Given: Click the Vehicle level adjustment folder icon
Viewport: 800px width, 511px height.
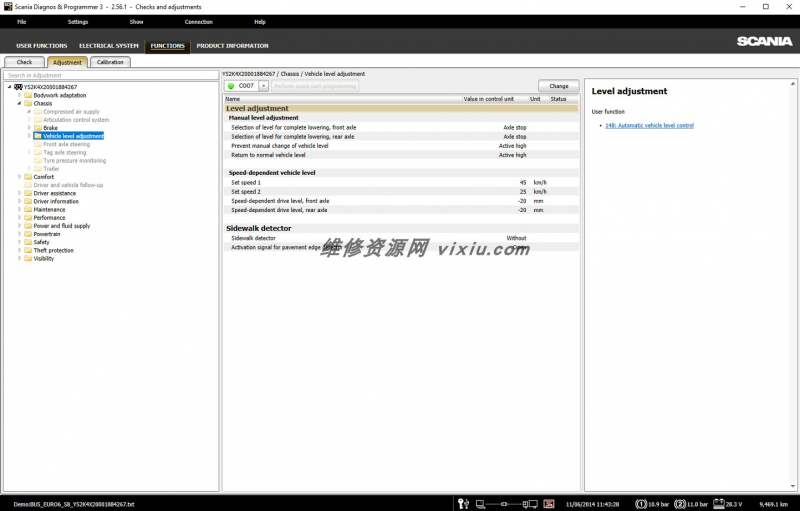Looking at the screenshot, I should 38,136.
